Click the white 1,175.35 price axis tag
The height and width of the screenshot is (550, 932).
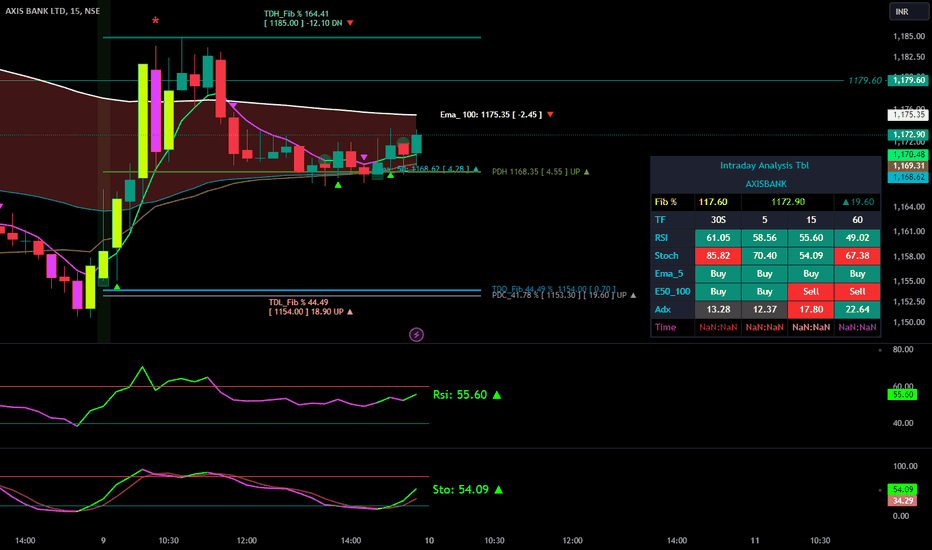[x=908, y=115]
